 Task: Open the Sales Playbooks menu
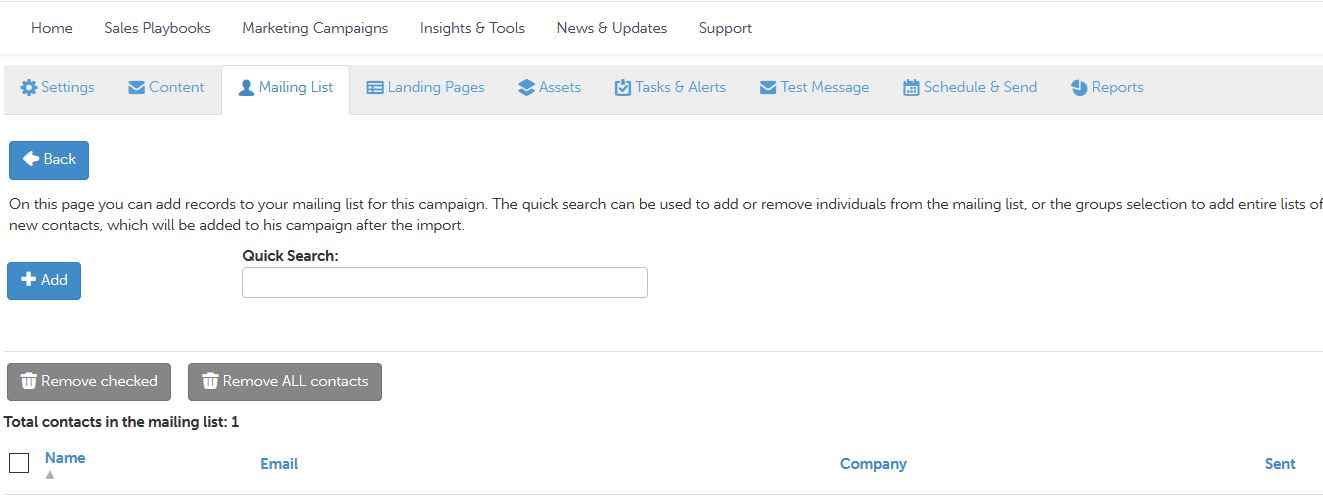pyautogui.click(x=157, y=28)
